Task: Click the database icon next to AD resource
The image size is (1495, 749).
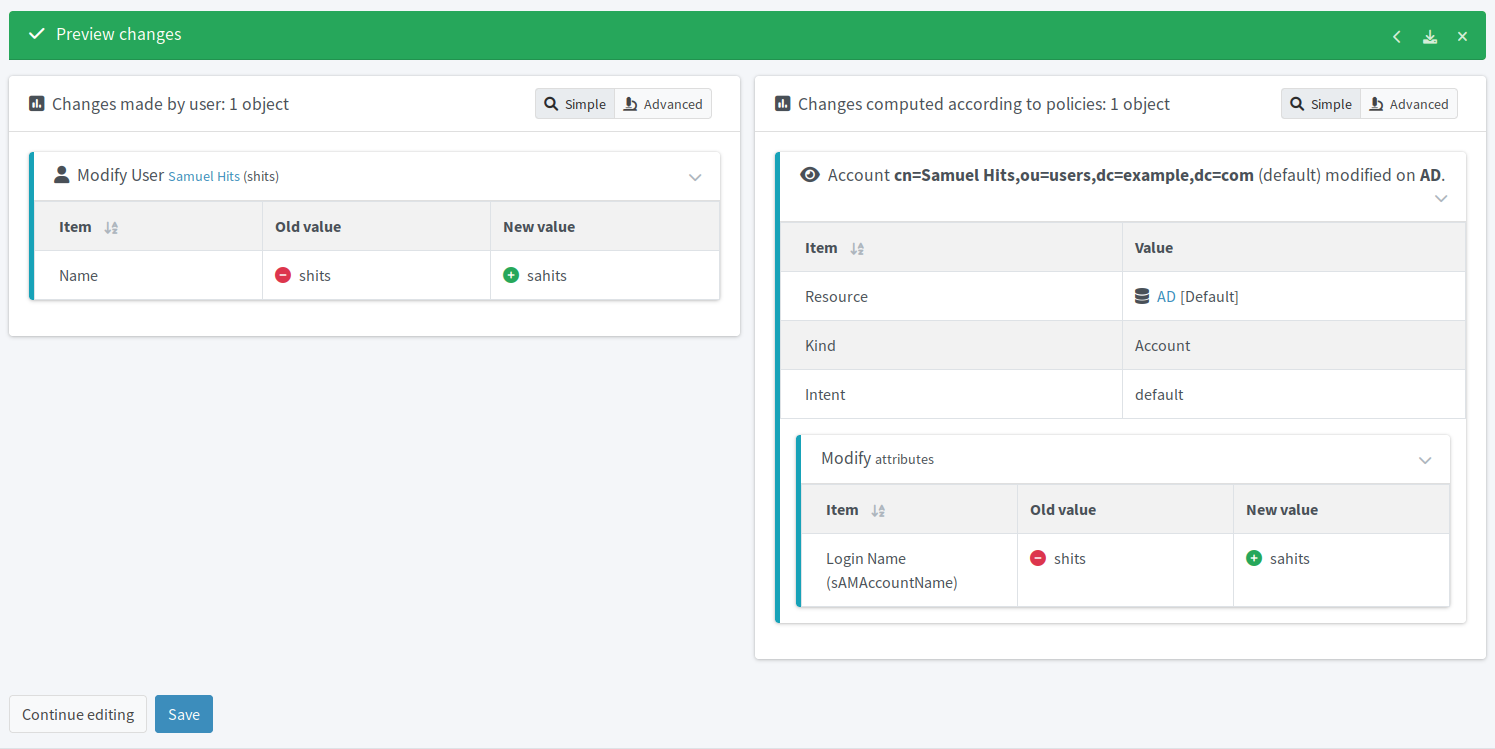Action: point(1143,295)
